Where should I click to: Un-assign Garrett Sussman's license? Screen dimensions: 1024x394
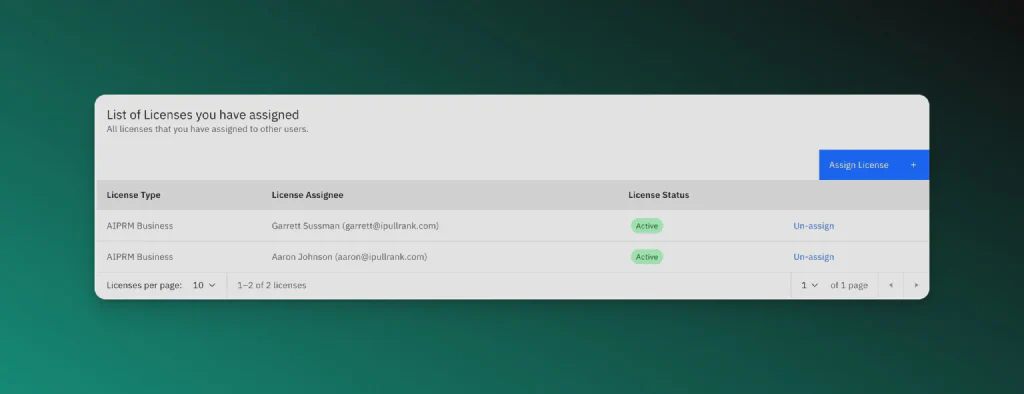click(813, 226)
